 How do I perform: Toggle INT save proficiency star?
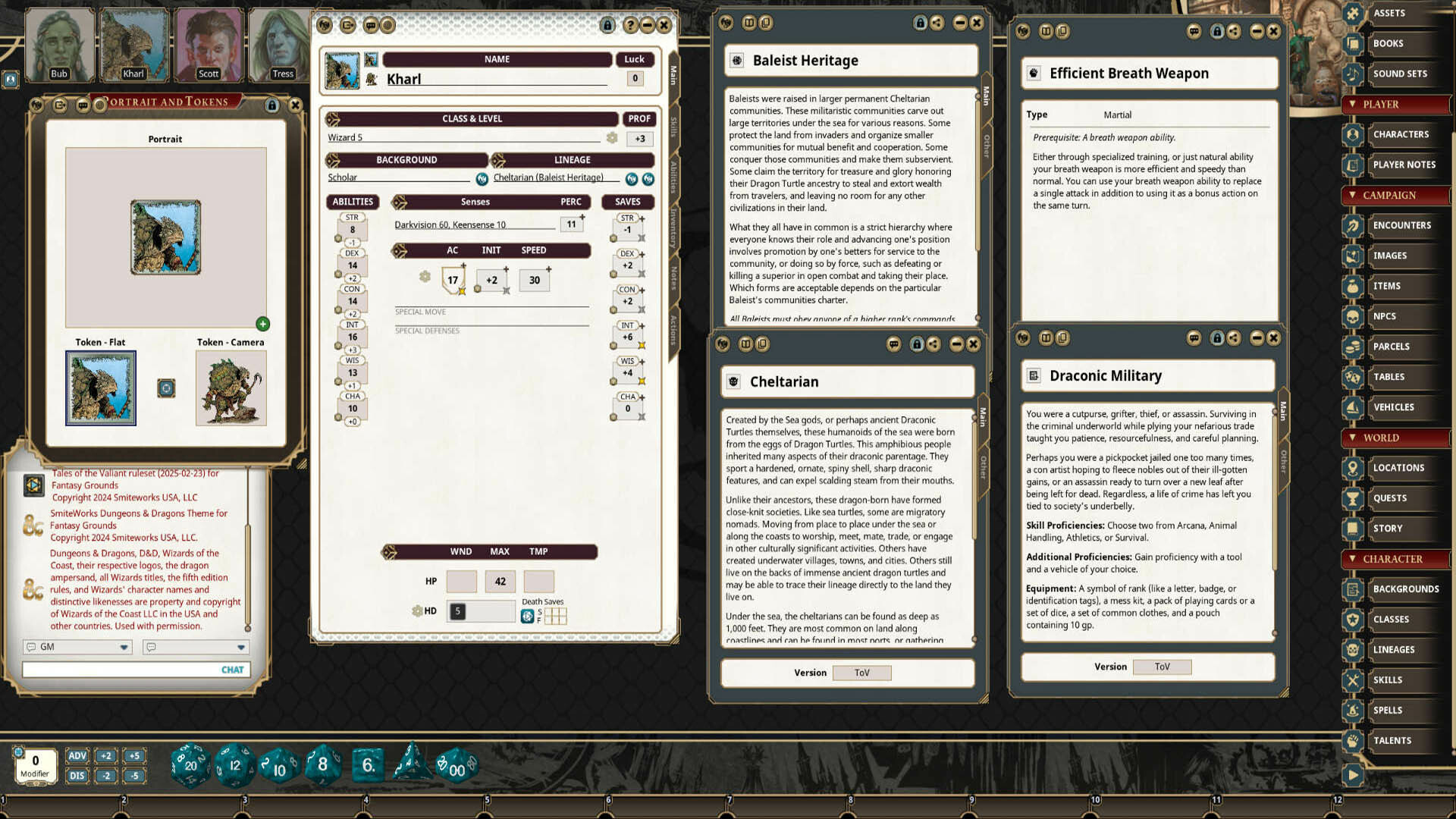pos(642,345)
